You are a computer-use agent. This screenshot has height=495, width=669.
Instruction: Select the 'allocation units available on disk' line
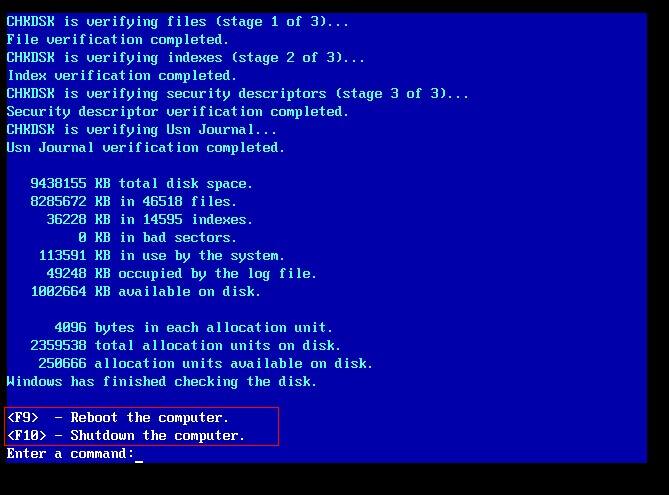[x=205, y=363]
